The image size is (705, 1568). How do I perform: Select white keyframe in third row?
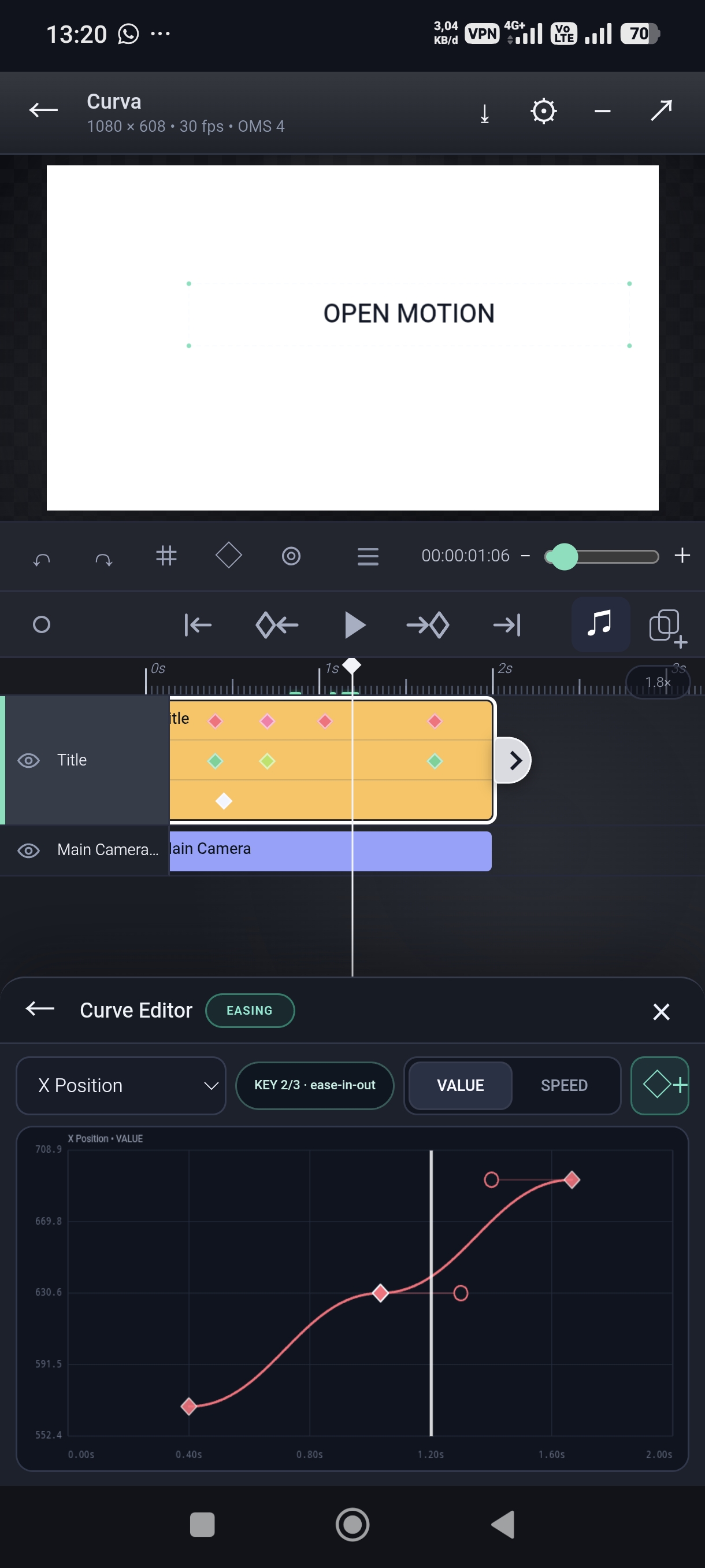click(224, 801)
